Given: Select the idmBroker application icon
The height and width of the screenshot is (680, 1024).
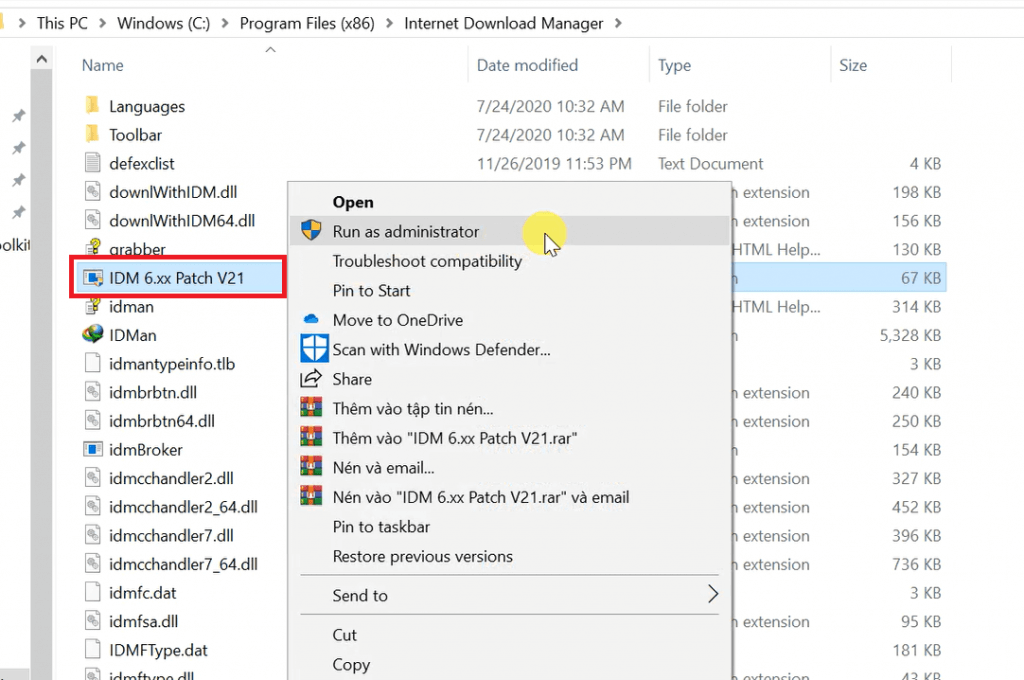Looking at the screenshot, I should 93,450.
